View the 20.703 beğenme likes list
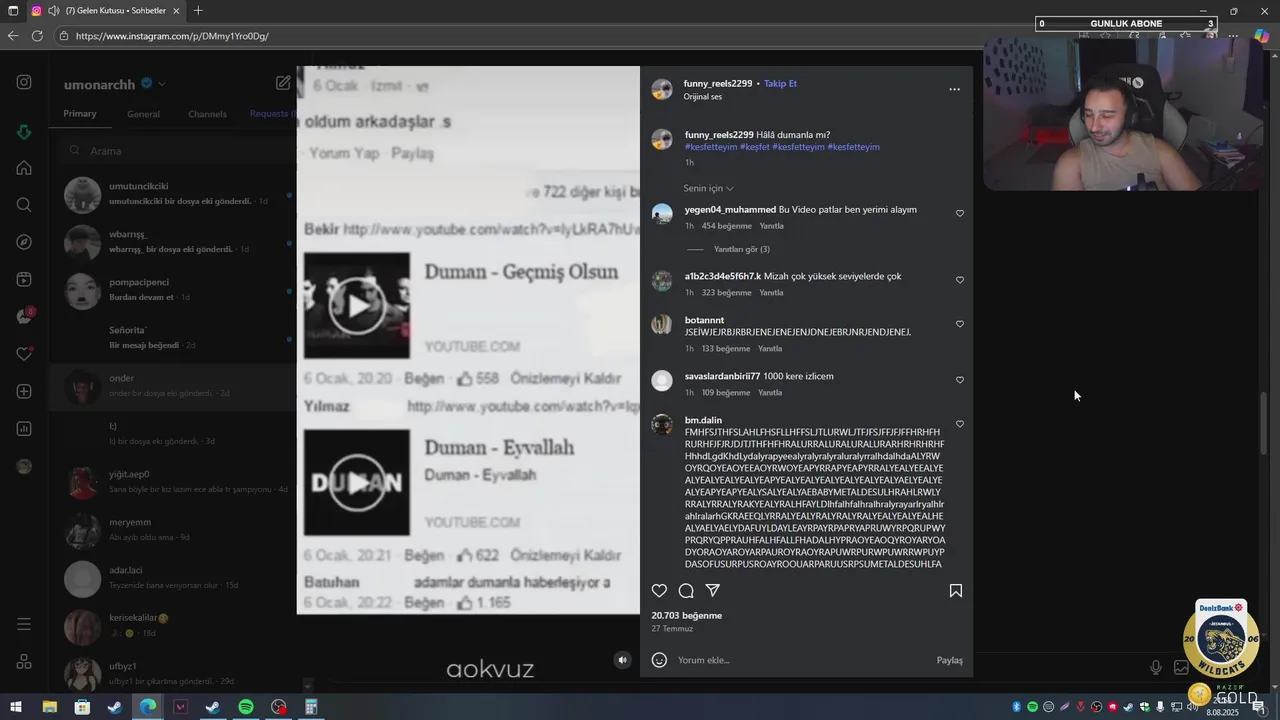 tap(687, 616)
